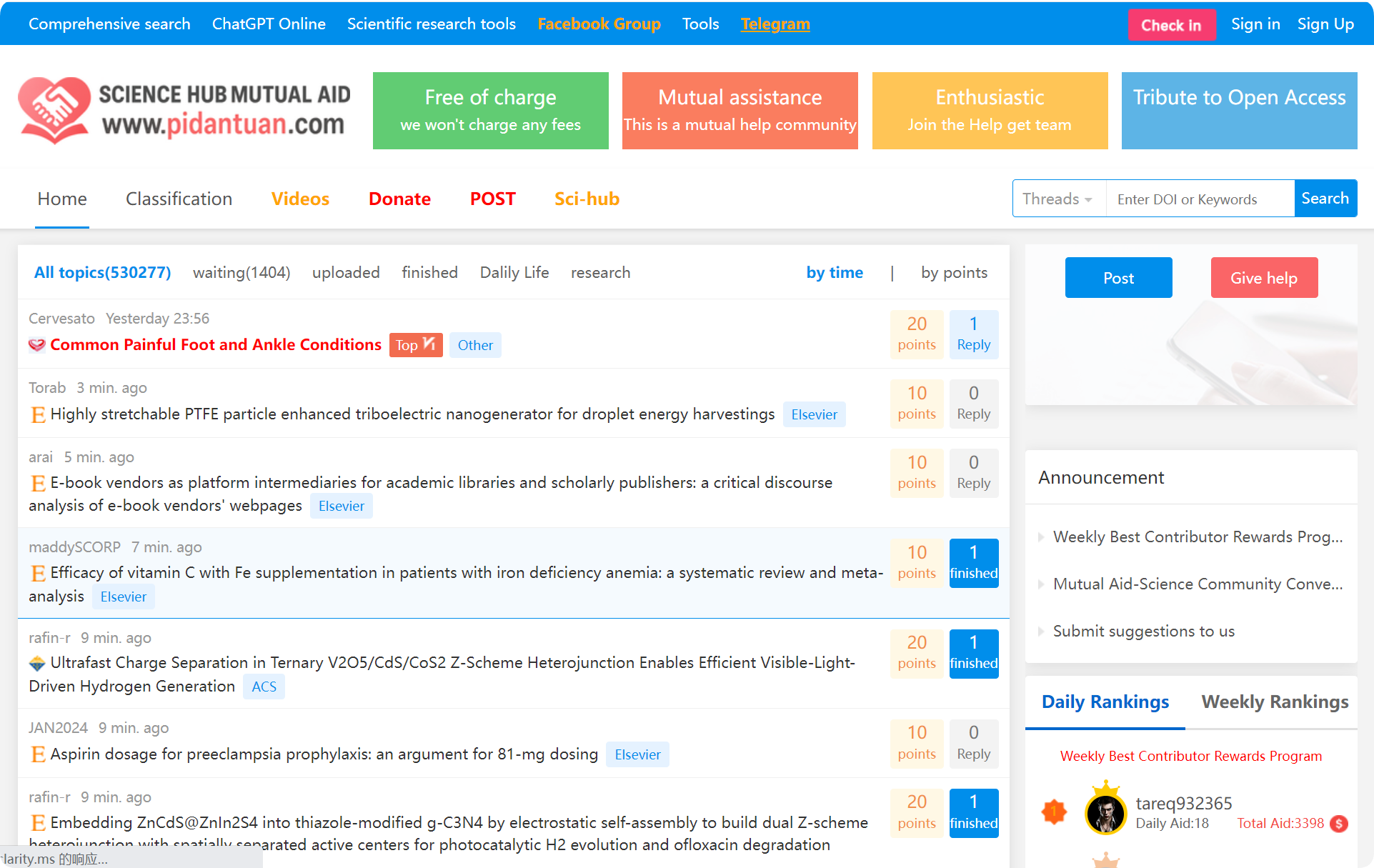Click the Enter DOI or Keywords field
The width and height of the screenshot is (1374, 868).
pyautogui.click(x=1200, y=199)
